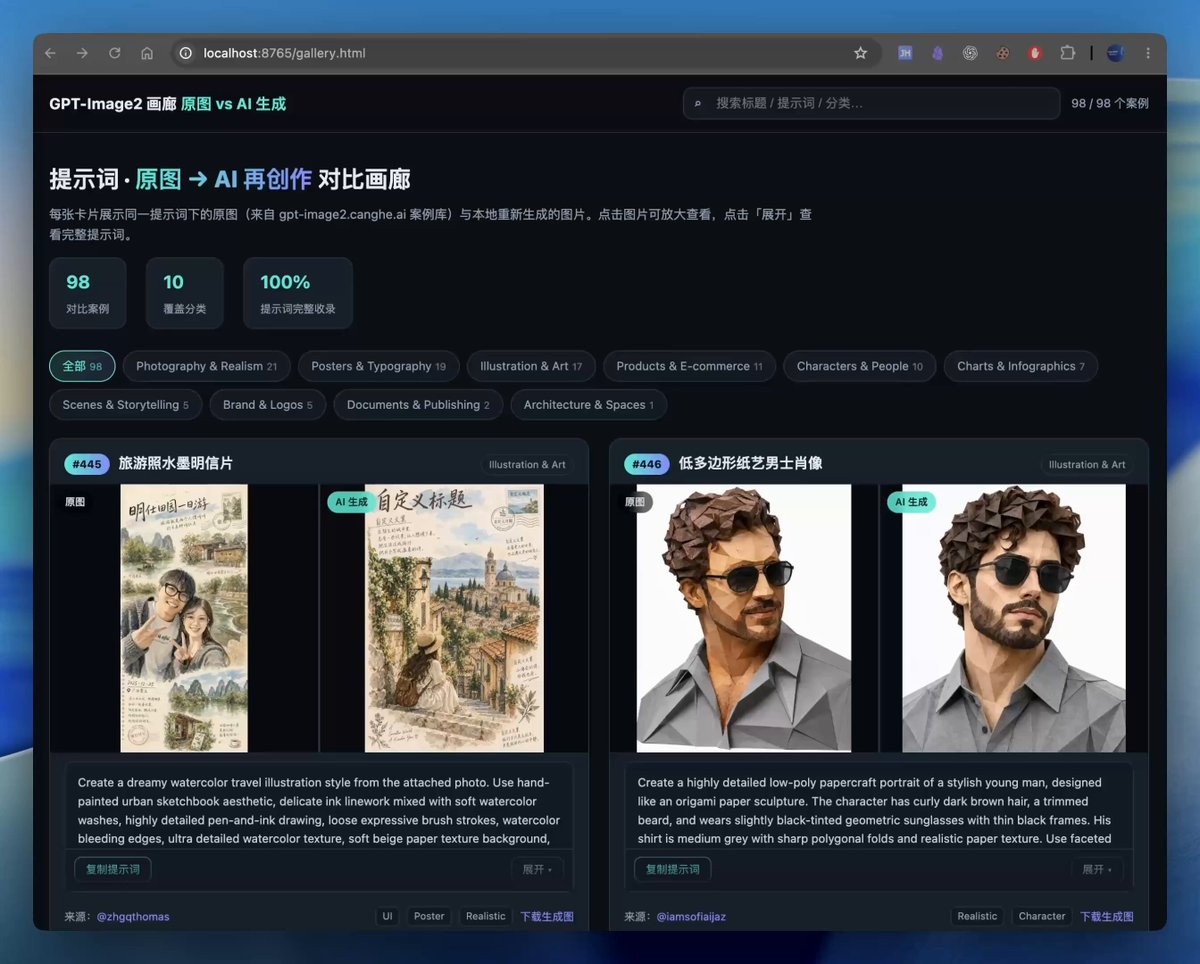Launch the ChatGPT extension
The width and height of the screenshot is (1200, 964).
click(969, 53)
